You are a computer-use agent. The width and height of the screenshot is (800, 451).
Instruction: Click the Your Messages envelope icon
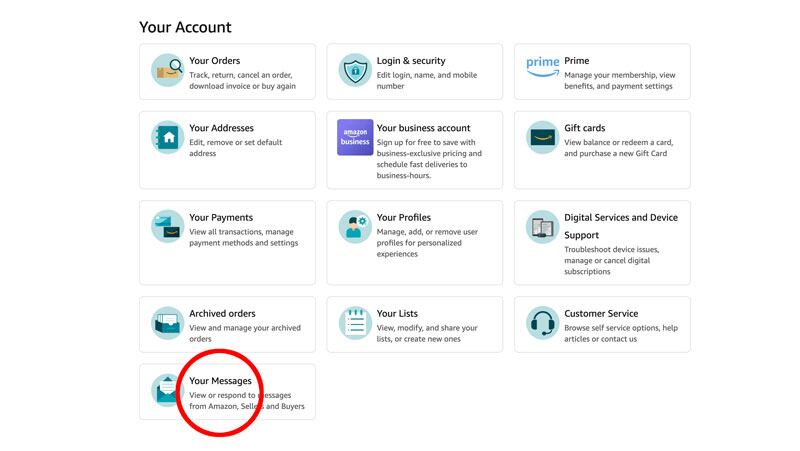(165, 390)
